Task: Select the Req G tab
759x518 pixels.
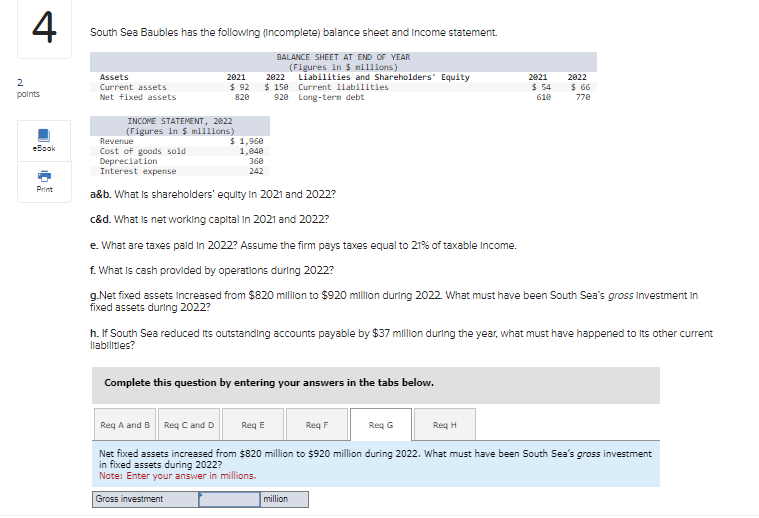Action: (381, 425)
